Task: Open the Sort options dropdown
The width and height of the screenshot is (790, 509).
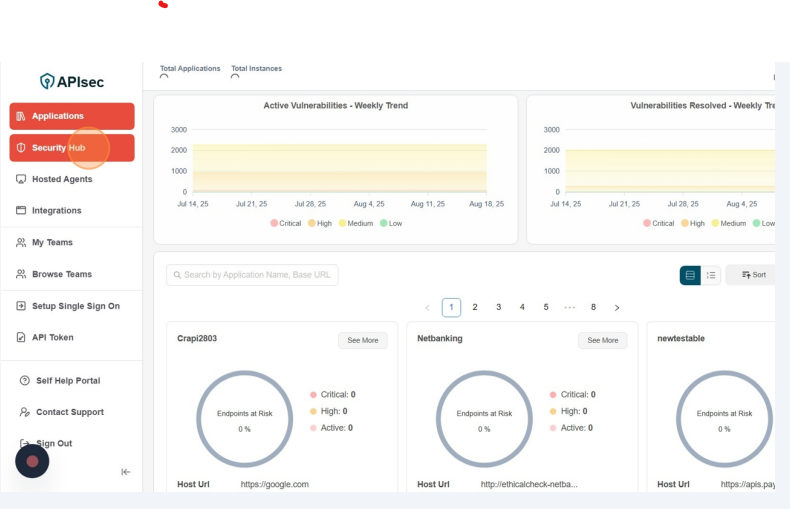Action: (x=754, y=275)
